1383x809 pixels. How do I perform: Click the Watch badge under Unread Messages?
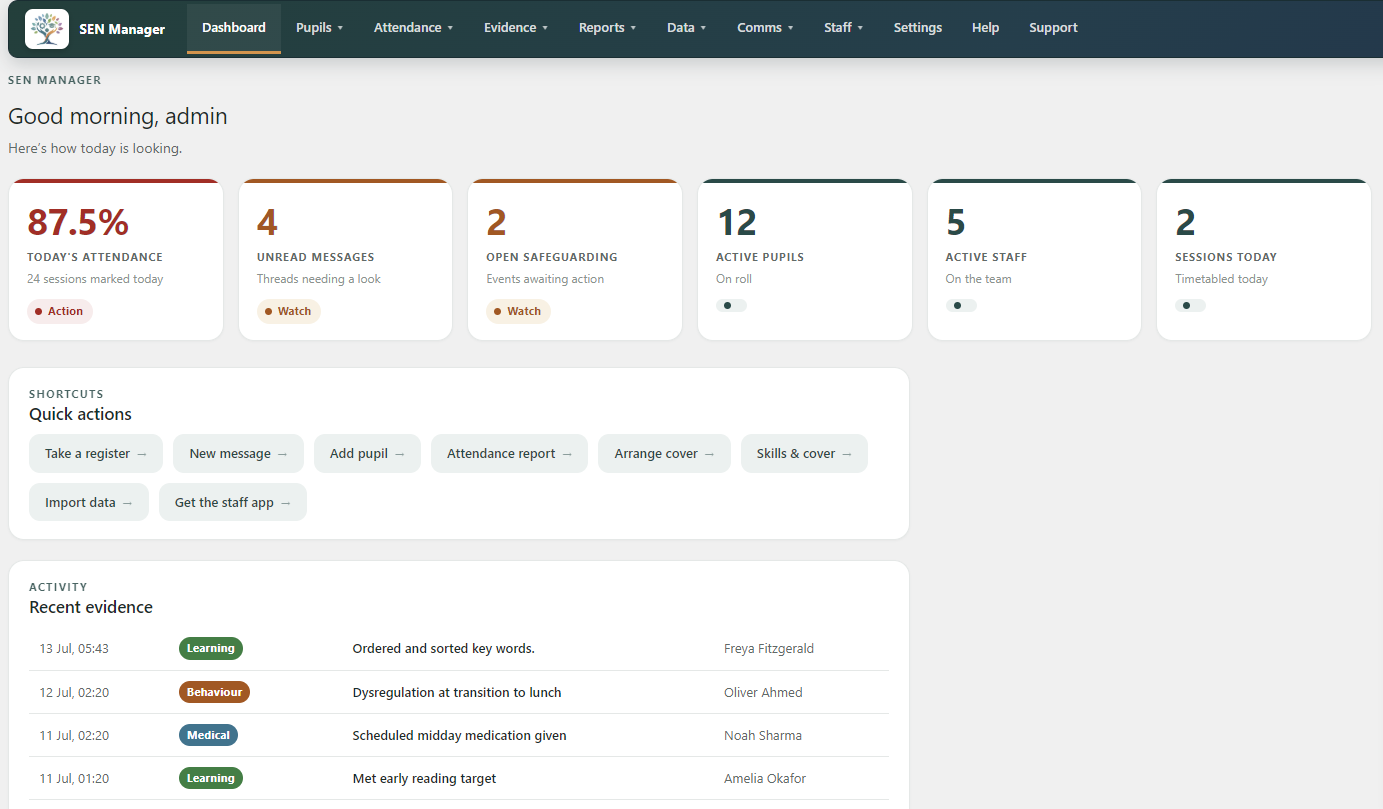point(289,311)
